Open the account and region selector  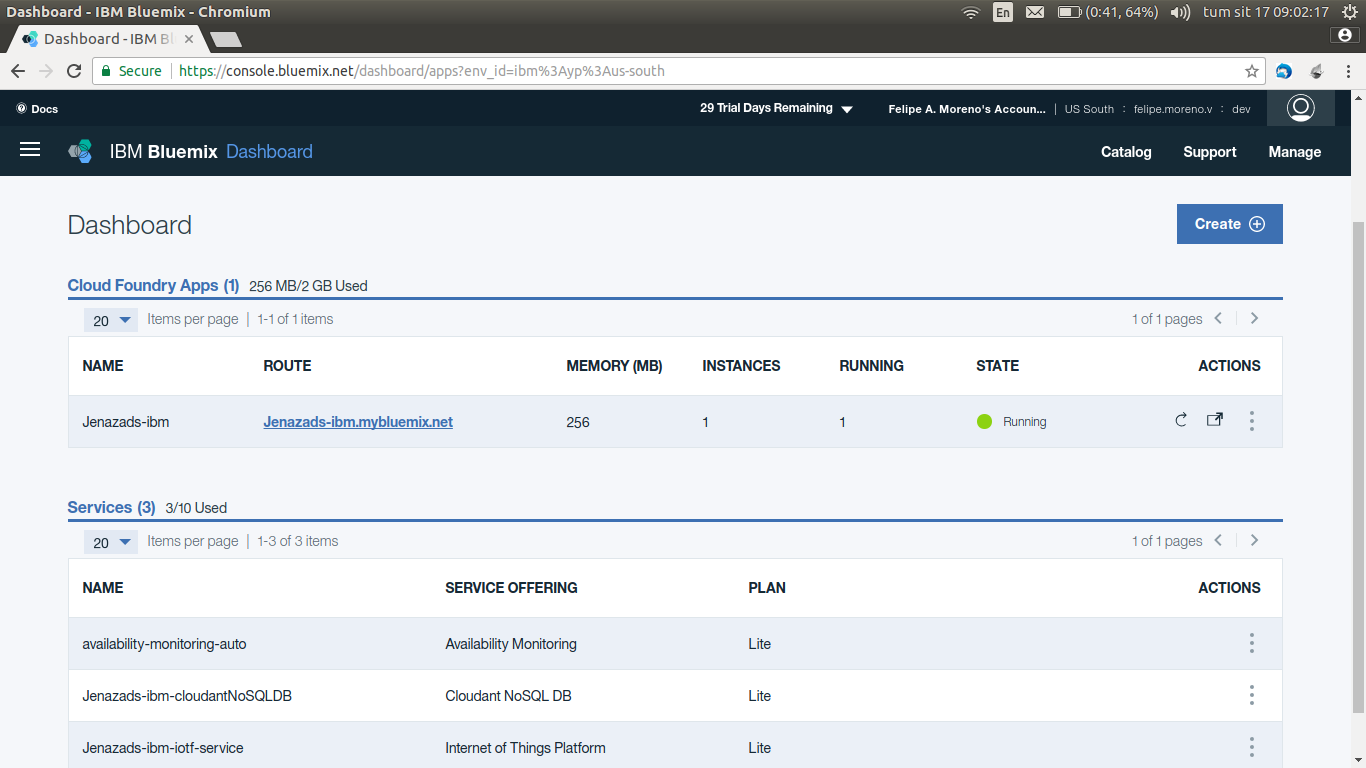[1069, 109]
